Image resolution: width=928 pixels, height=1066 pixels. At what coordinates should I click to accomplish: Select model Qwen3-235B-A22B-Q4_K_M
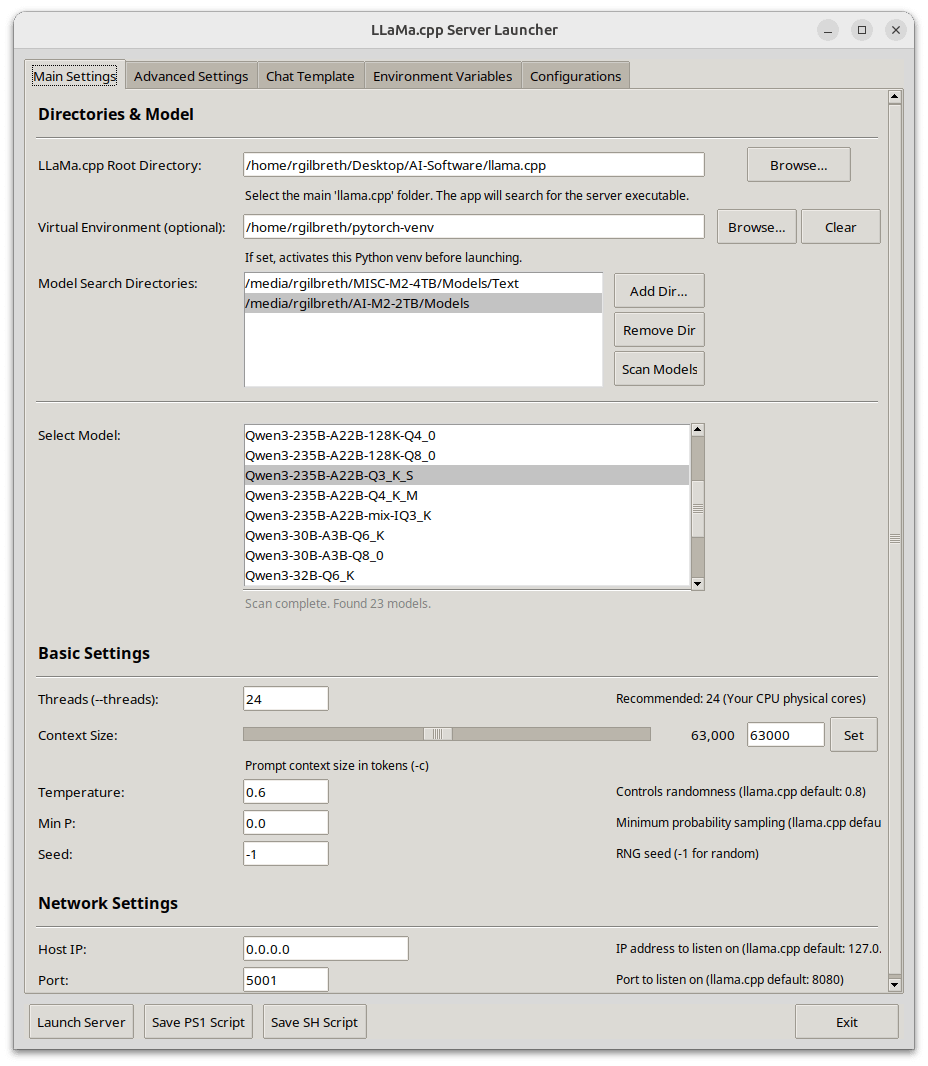(x=466, y=496)
